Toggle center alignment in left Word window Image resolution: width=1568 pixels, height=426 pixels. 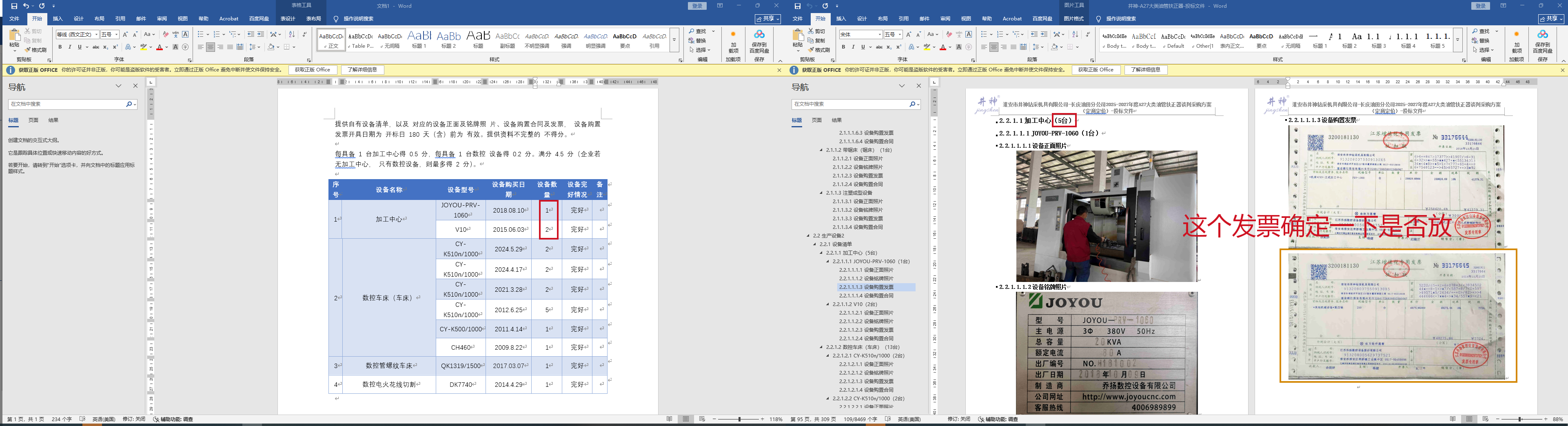click(210, 47)
